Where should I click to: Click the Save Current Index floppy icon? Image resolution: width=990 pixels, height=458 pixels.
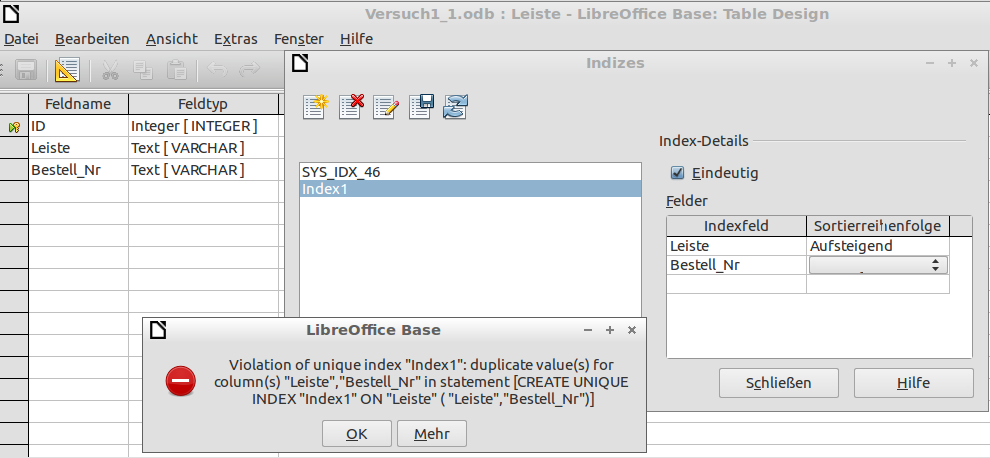420,106
